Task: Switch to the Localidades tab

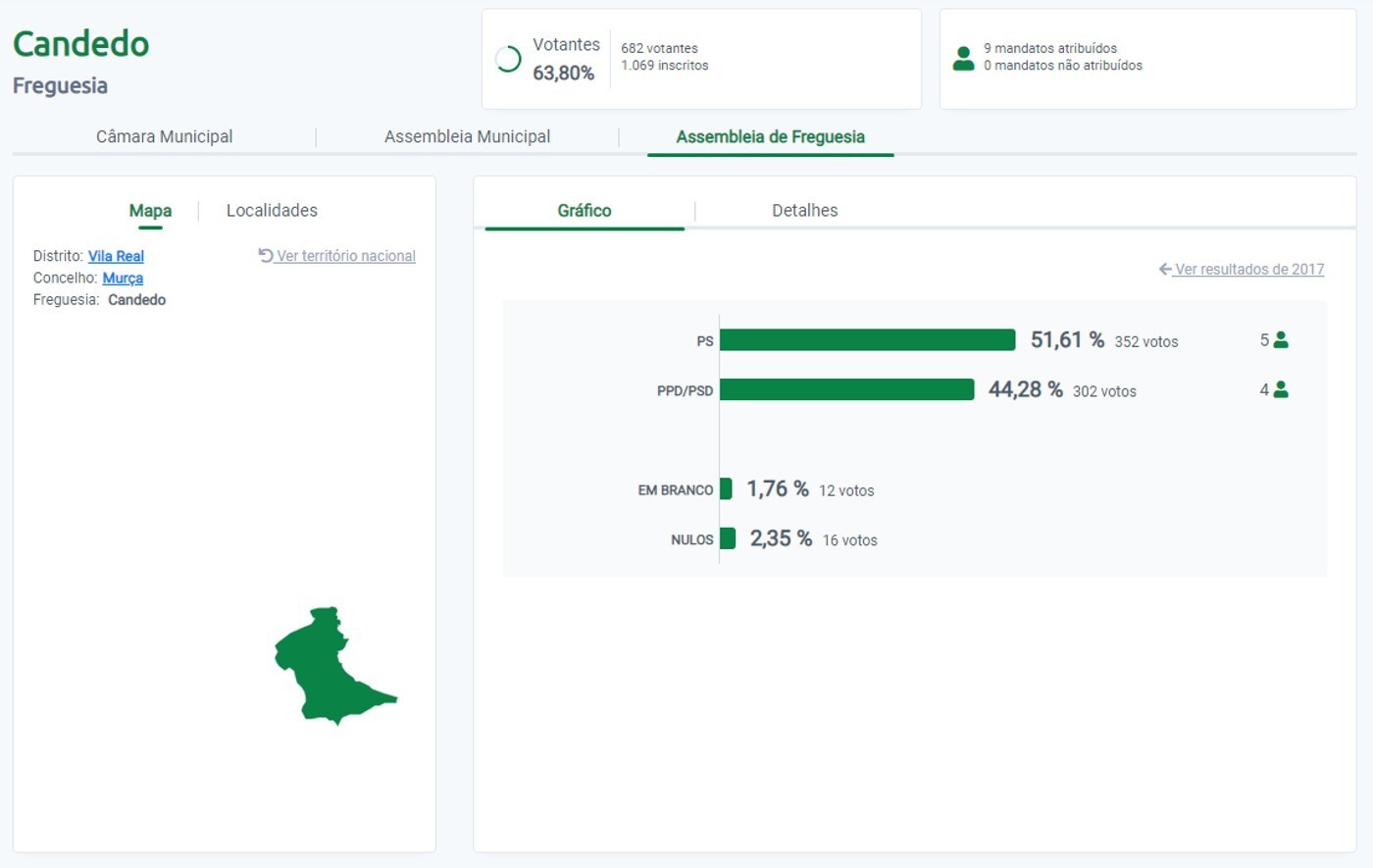Action: pos(272,210)
